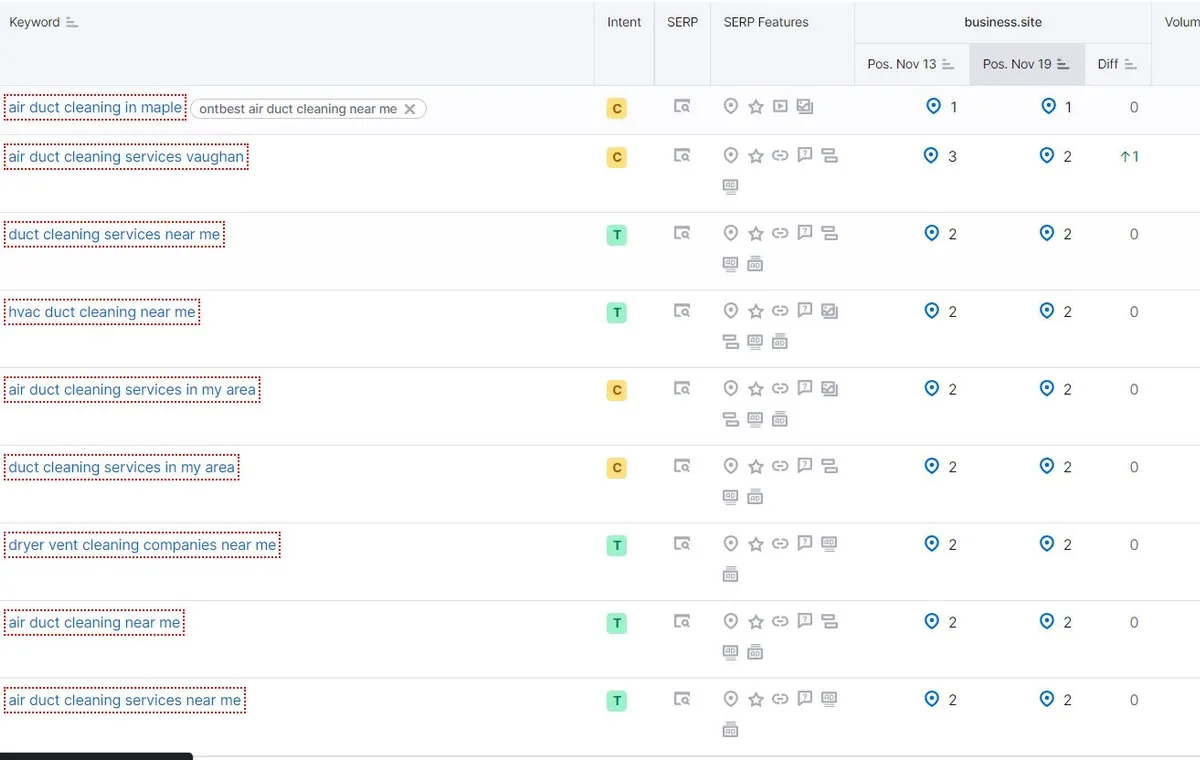Open keyword air duct cleaning services vaughan
The image size is (1200, 760).
(x=126, y=157)
